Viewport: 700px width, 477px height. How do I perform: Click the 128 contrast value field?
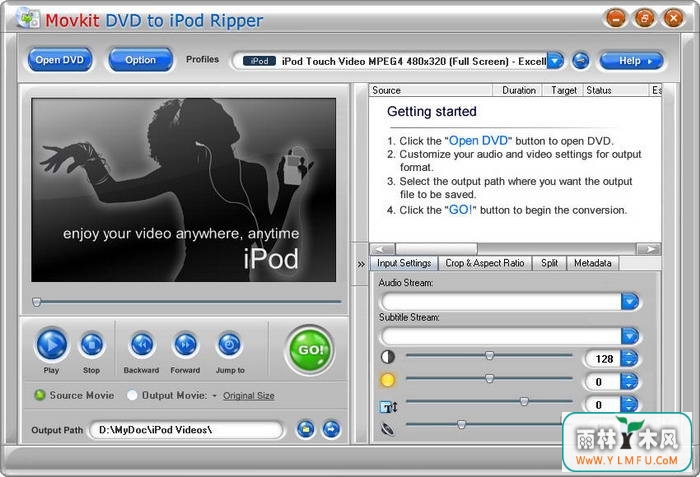point(603,359)
